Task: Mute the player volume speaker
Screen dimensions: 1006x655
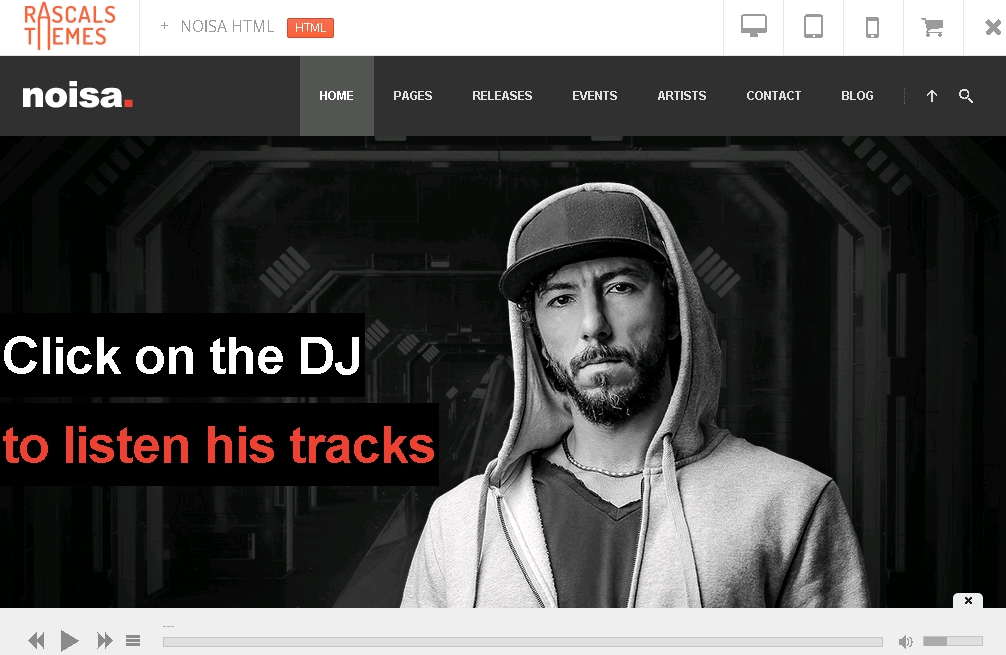Action: (905, 642)
